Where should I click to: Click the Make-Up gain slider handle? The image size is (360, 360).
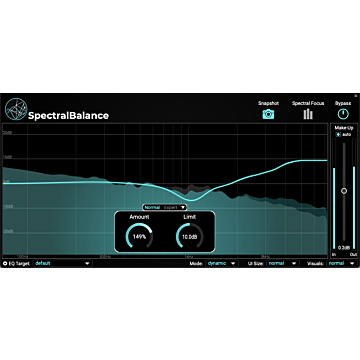(x=344, y=191)
